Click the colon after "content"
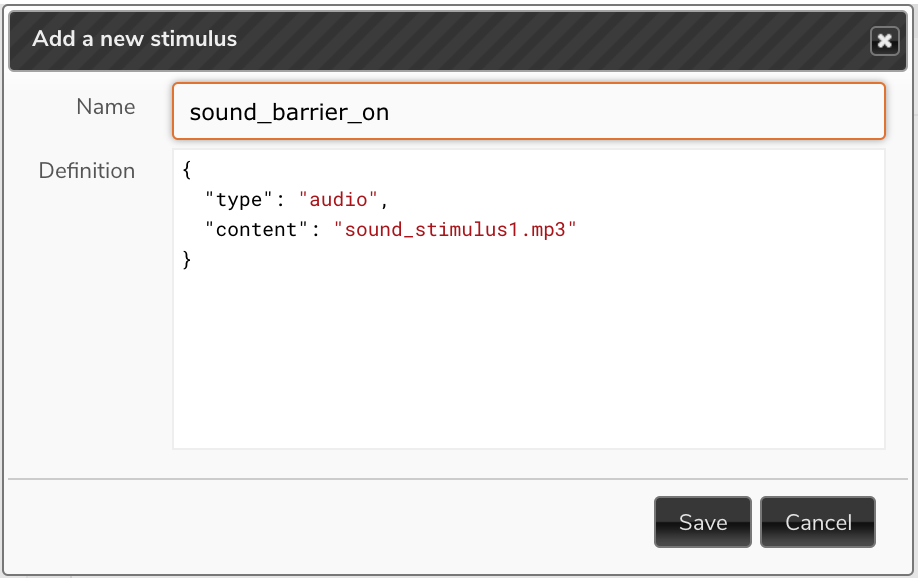This screenshot has width=918, height=581. tap(316, 230)
